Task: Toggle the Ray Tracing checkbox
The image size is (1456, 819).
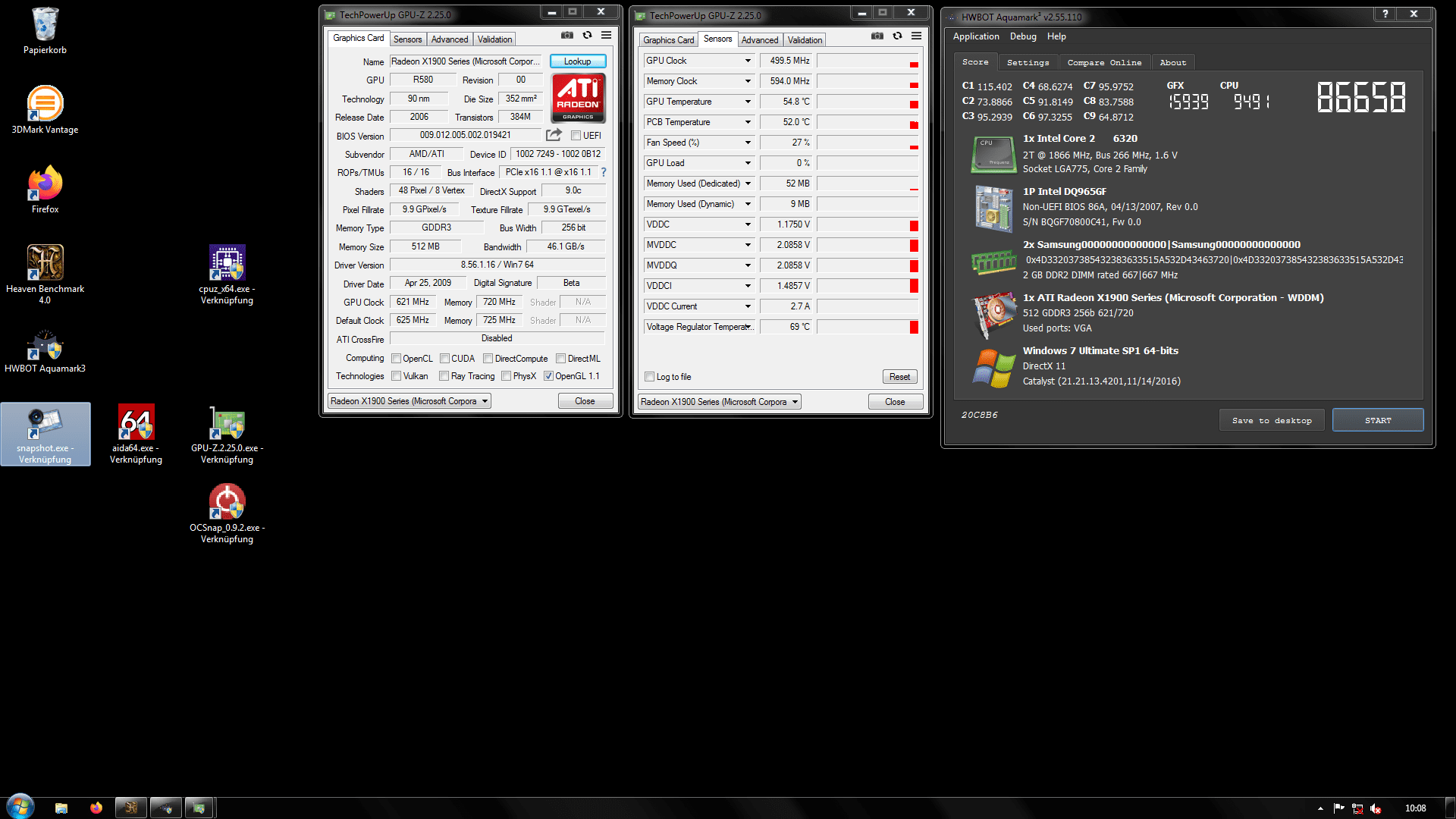Action: coord(444,376)
